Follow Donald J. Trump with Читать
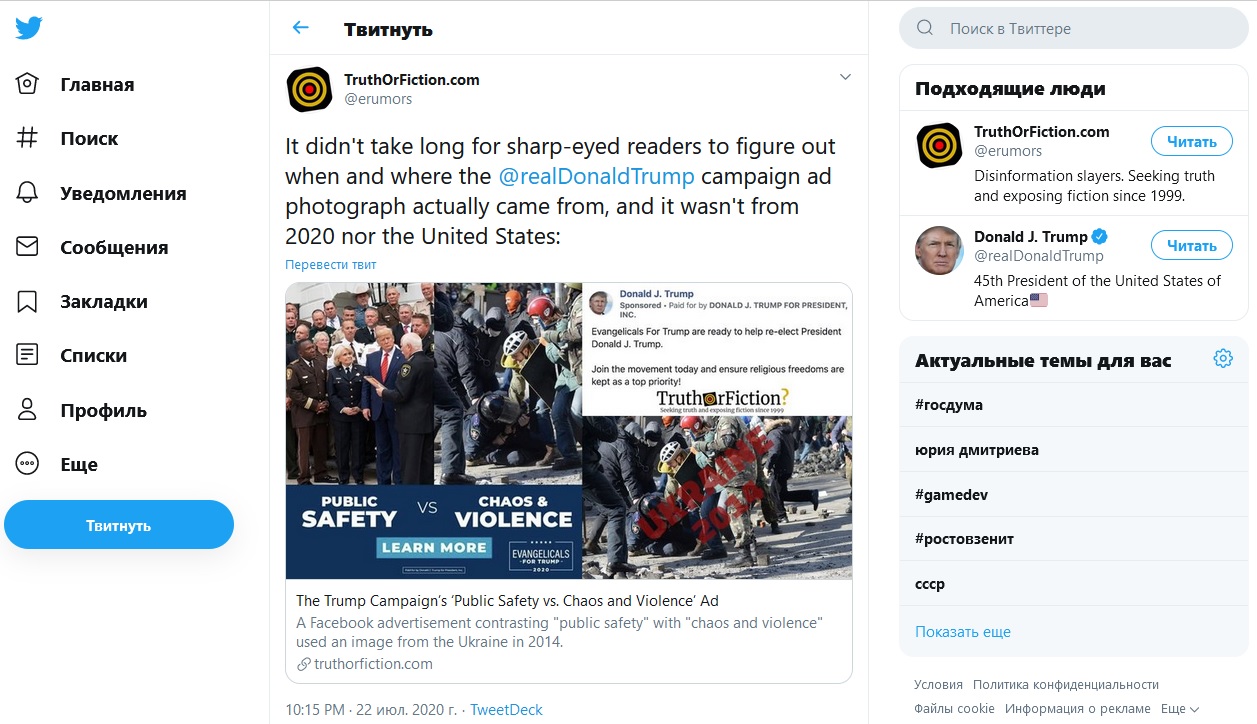This screenshot has width=1257, height=724. coord(1191,246)
